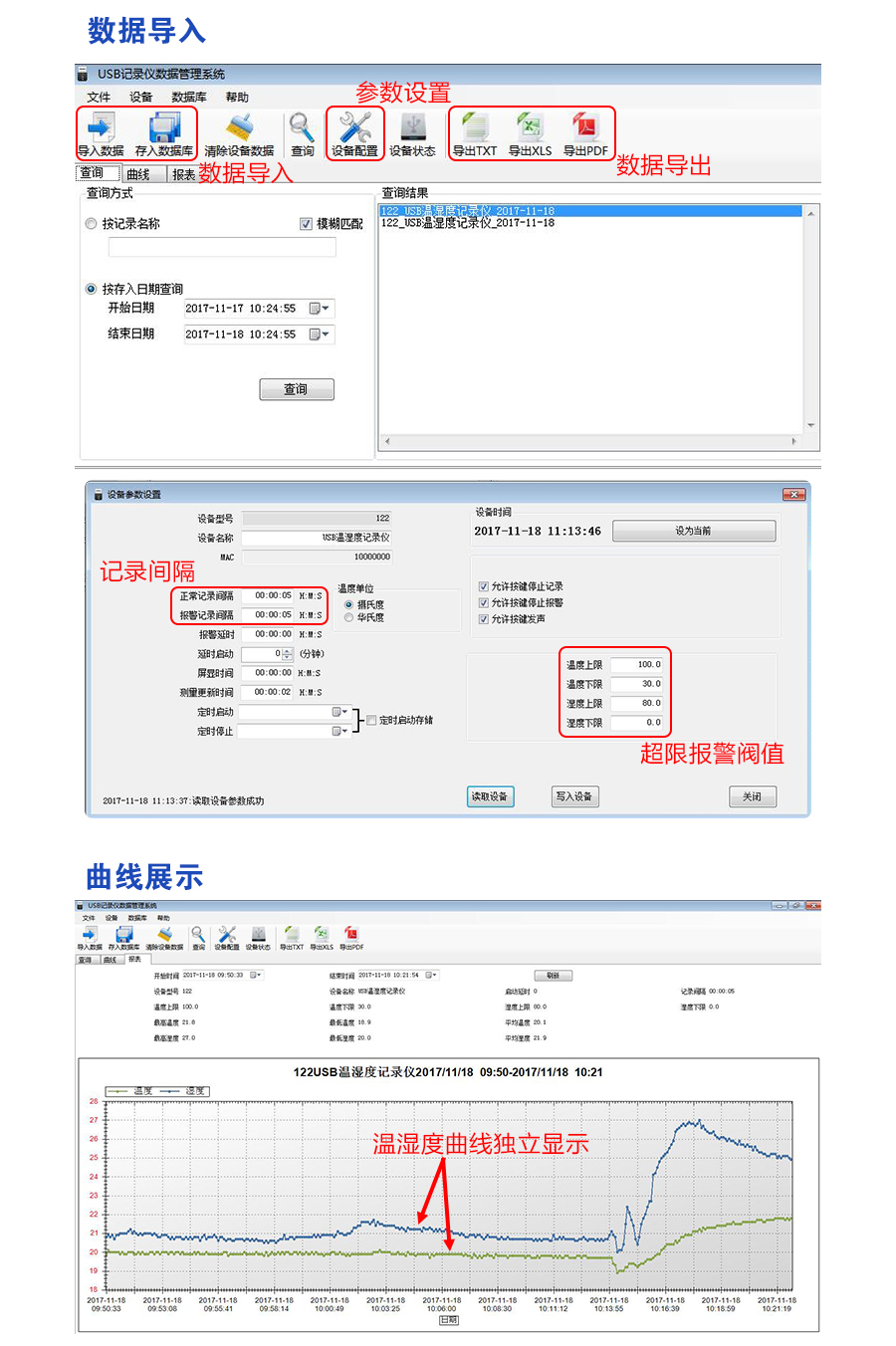This screenshot has width=896, height=1346.
Task: Open the 结束时间 dropdown in the lower chart window
Action: pos(431,975)
